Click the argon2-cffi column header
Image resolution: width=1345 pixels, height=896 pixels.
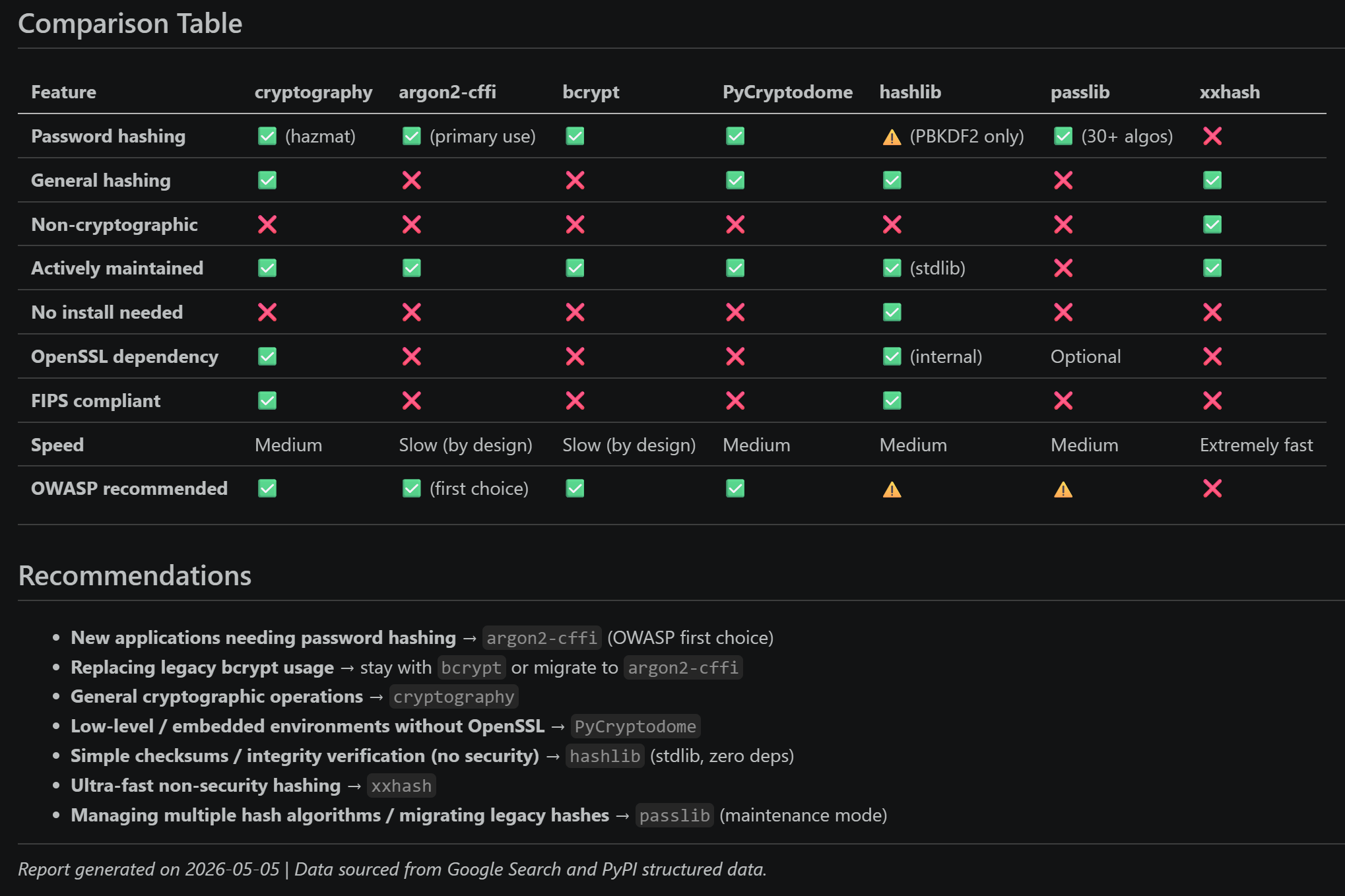pos(447,92)
